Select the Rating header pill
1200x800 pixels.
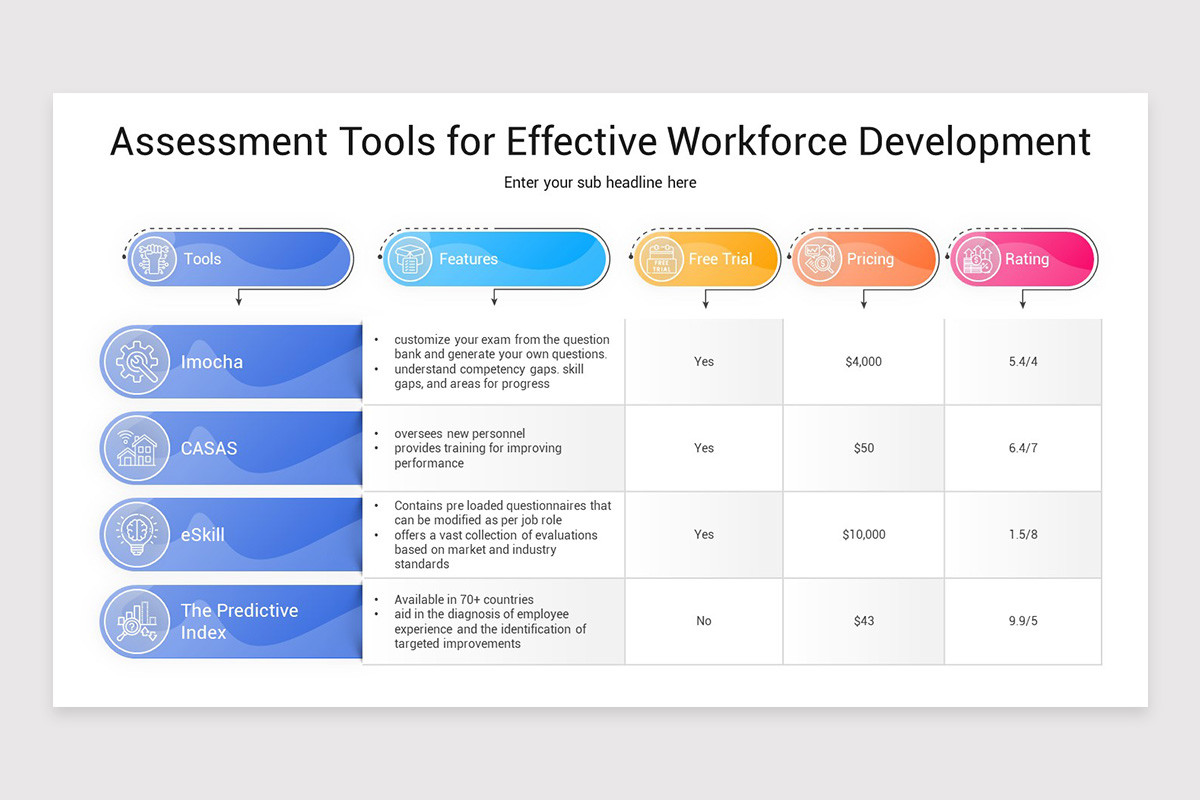1022,258
